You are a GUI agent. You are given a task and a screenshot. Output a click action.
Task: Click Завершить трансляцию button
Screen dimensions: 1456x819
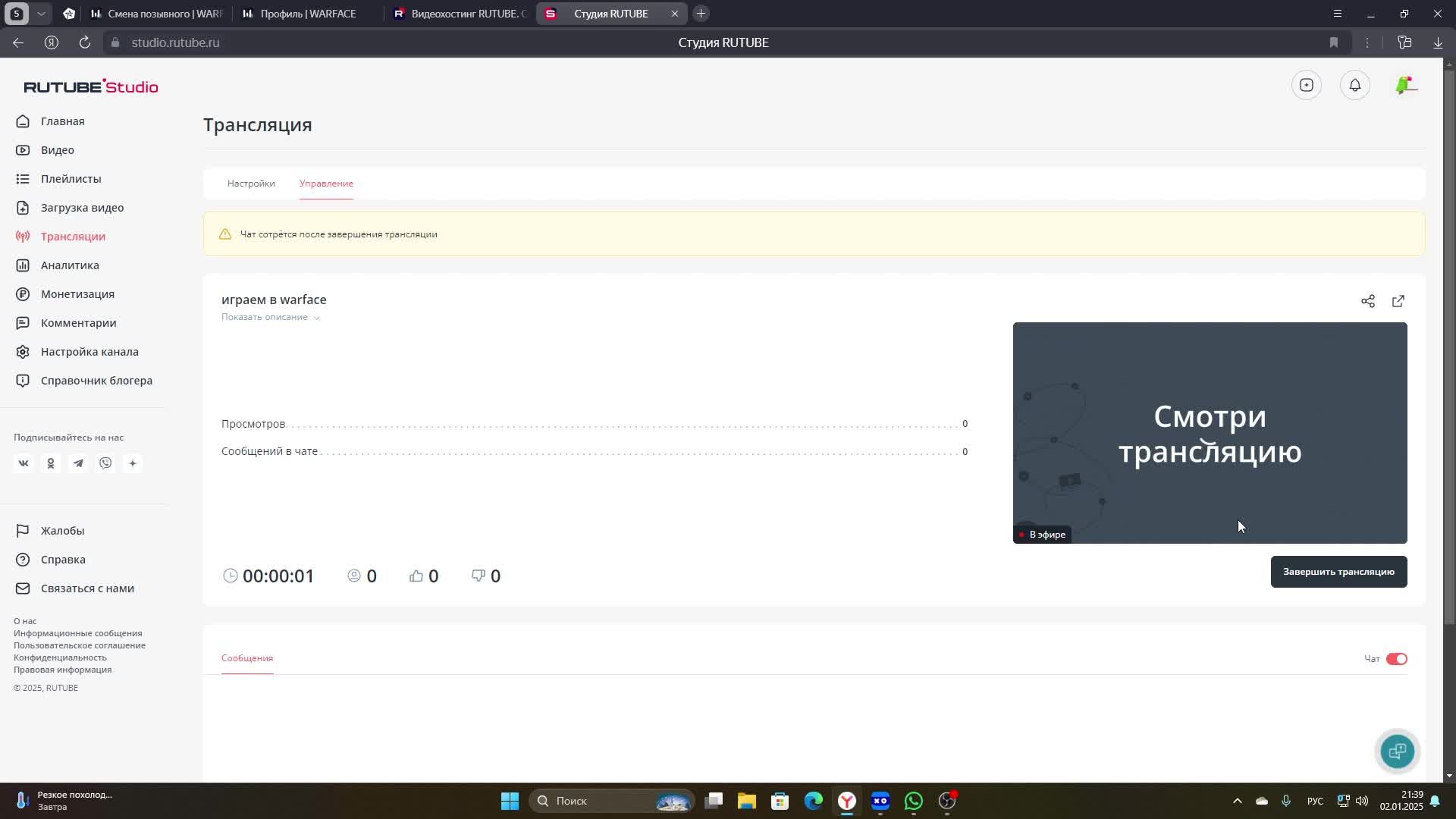(1338, 572)
